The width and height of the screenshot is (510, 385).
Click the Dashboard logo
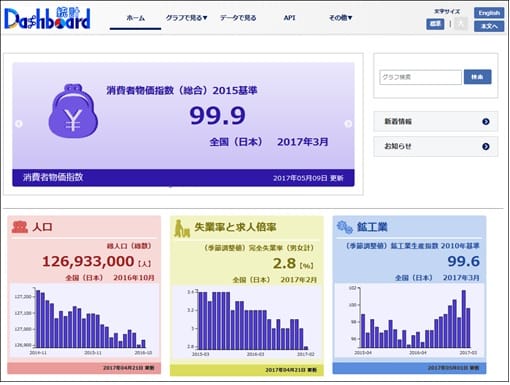(x=47, y=18)
